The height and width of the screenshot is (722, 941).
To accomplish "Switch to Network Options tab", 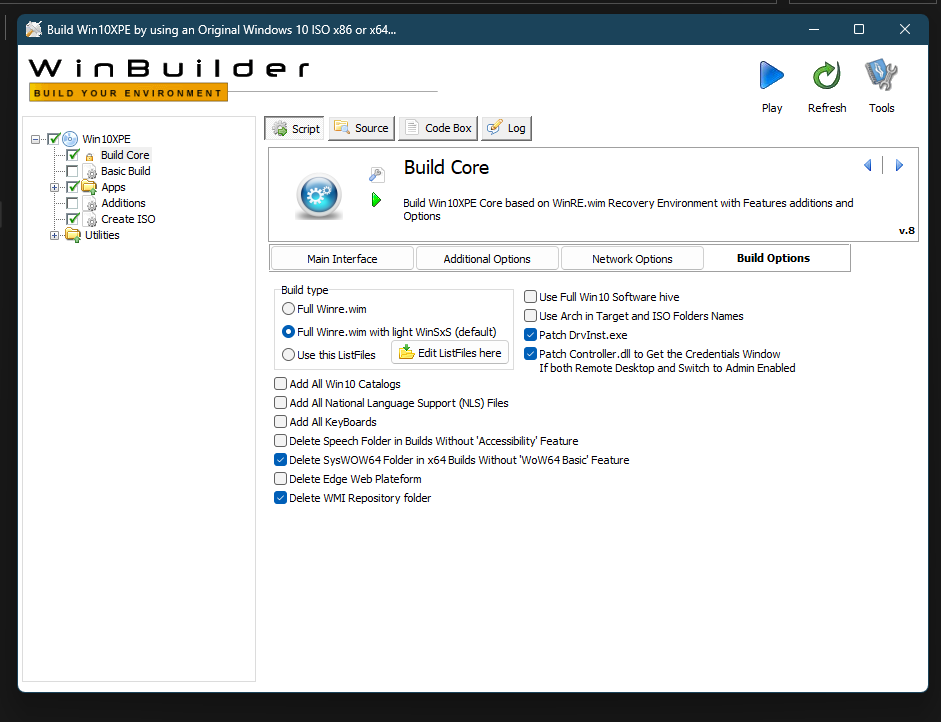I will tap(632, 259).
